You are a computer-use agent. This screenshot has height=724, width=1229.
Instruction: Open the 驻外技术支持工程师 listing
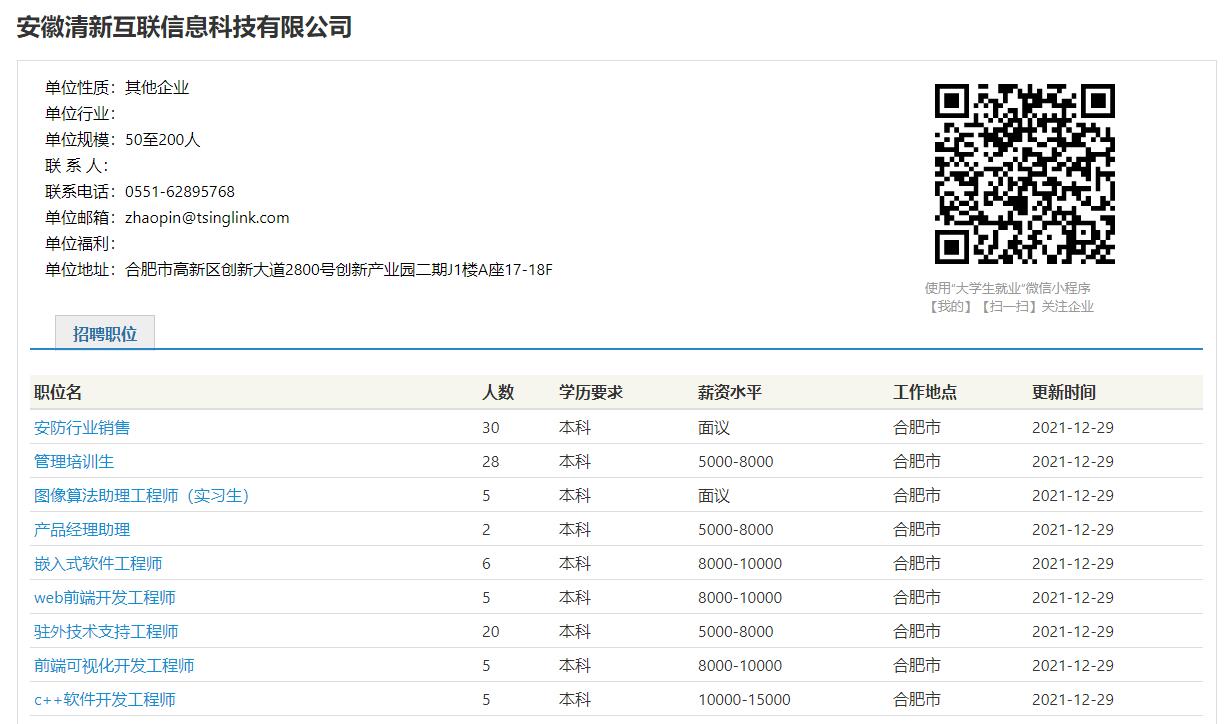click(x=106, y=632)
